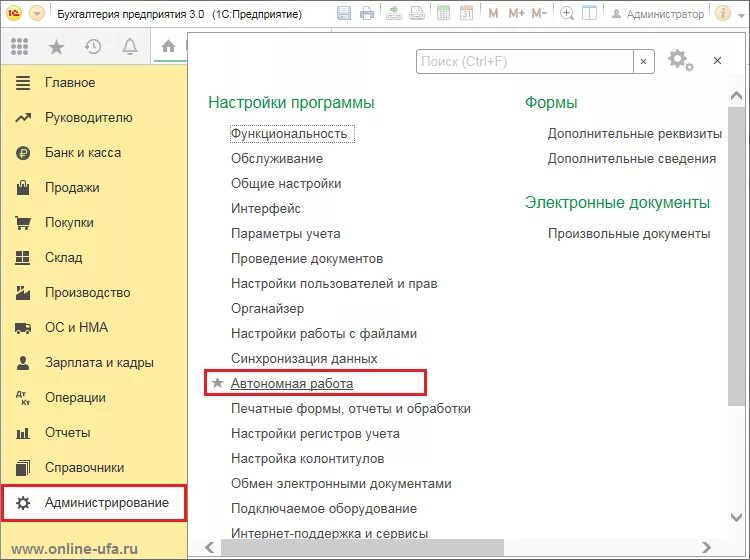750x560 pixels.
Task: Open the History clock icon
Action: pos(93,46)
